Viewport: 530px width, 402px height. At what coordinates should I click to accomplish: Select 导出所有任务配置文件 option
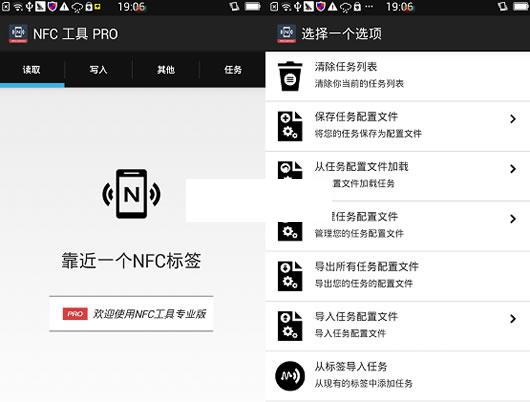pyautogui.click(x=398, y=276)
